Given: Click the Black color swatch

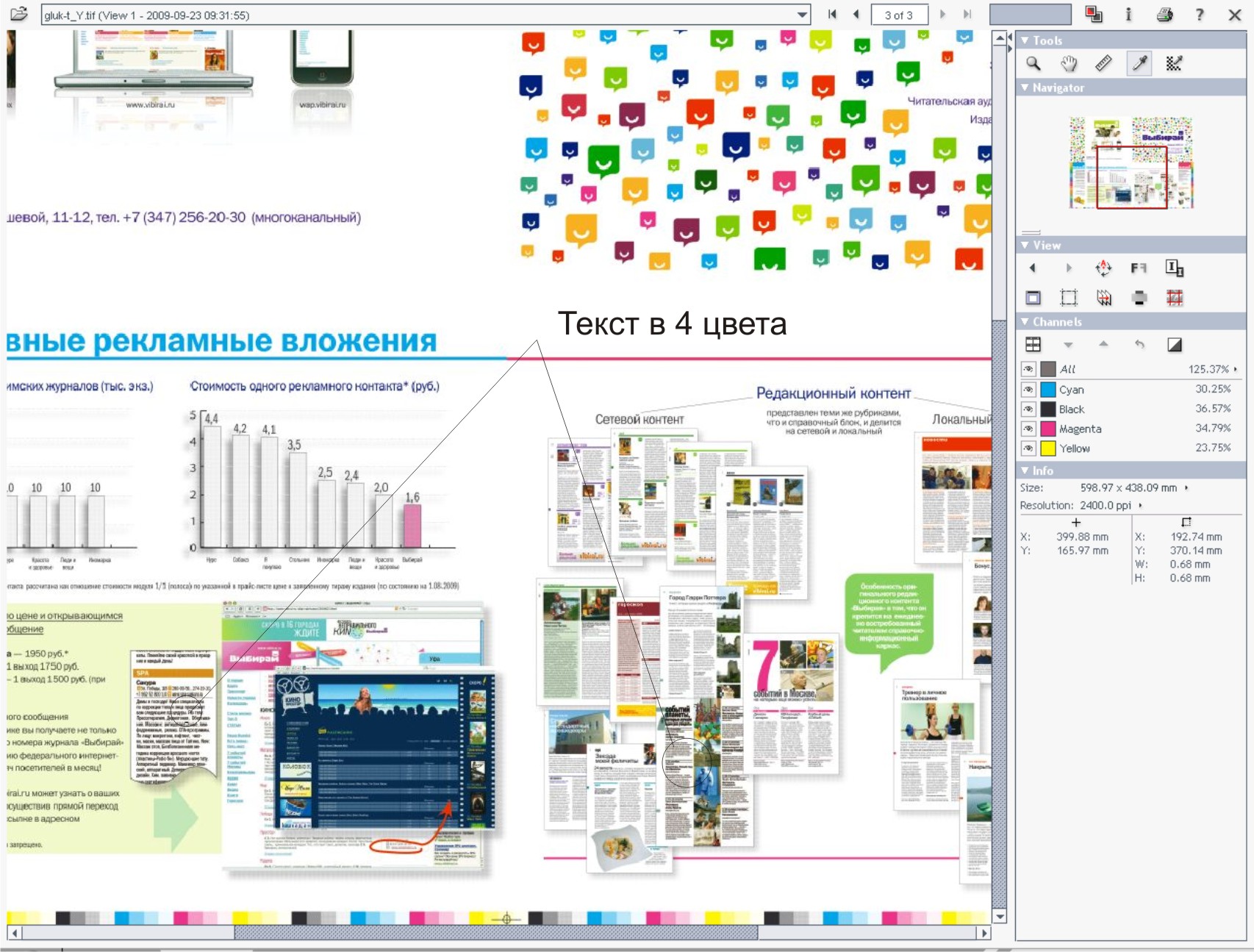Looking at the screenshot, I should click(1048, 409).
